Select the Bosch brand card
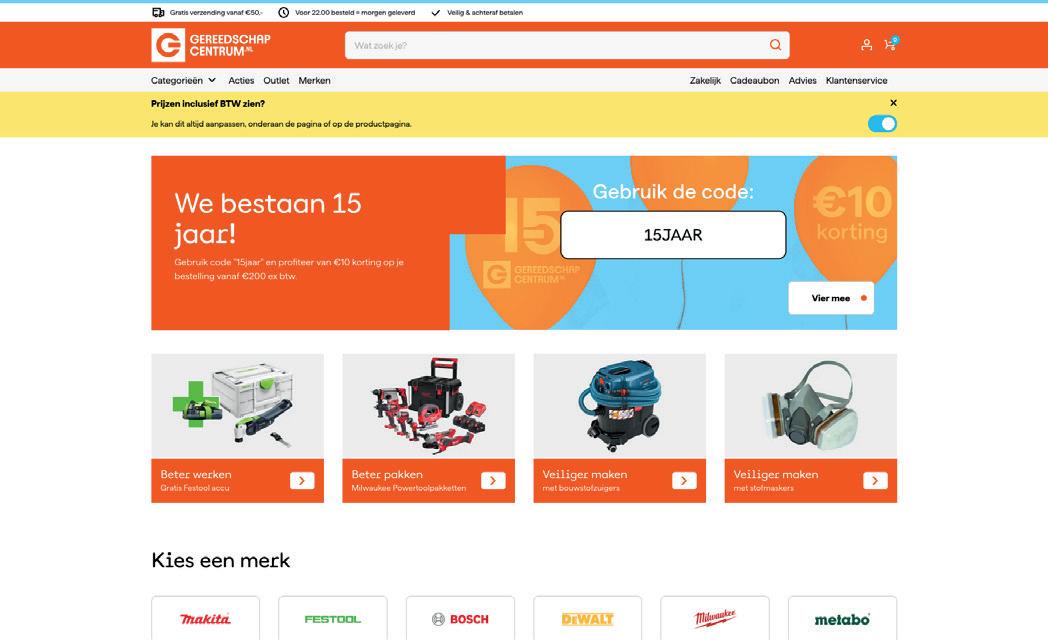Screen dimensions: 1048x640 pos(461,618)
